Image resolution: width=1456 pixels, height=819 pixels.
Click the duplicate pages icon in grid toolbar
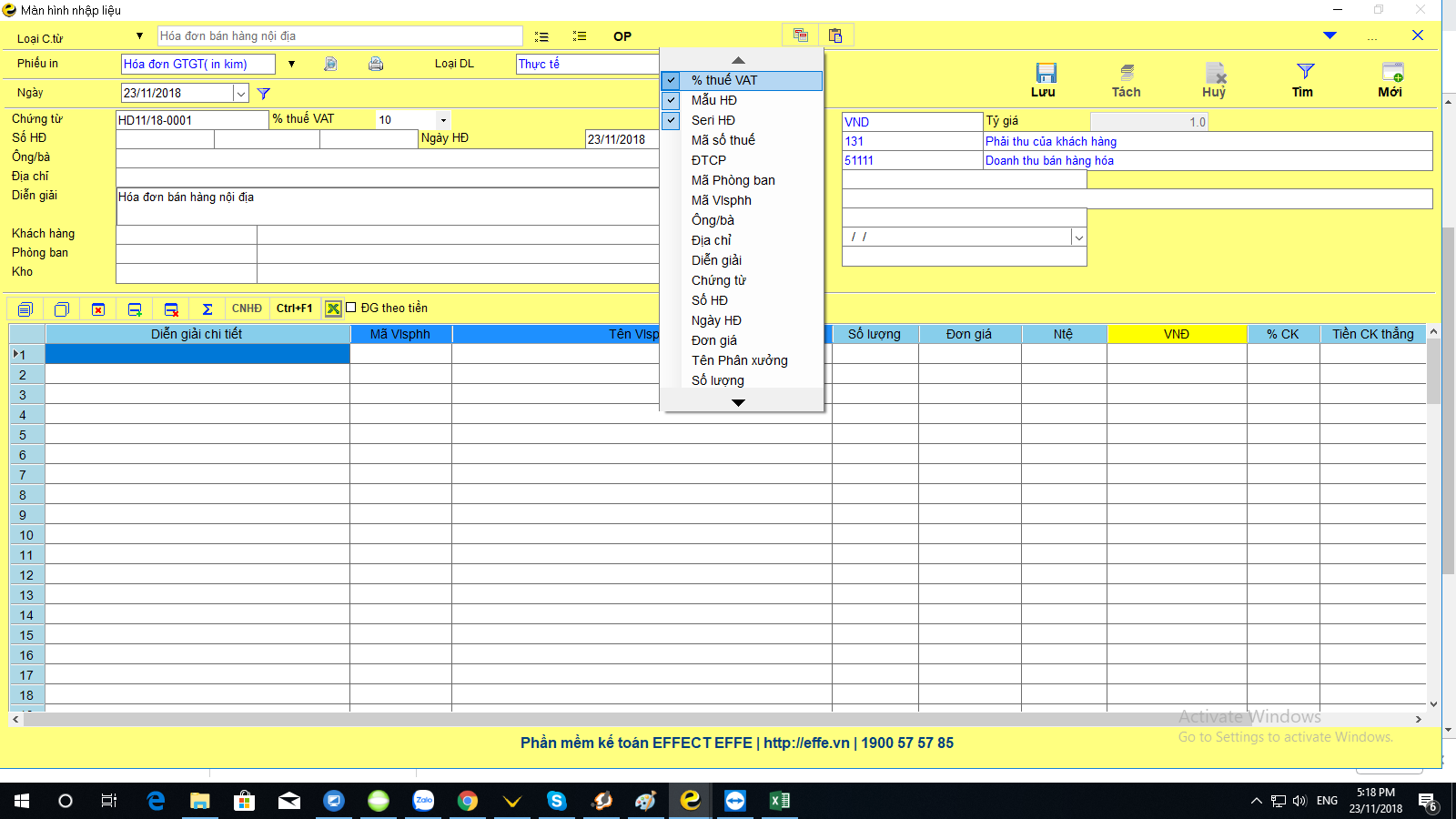61,309
